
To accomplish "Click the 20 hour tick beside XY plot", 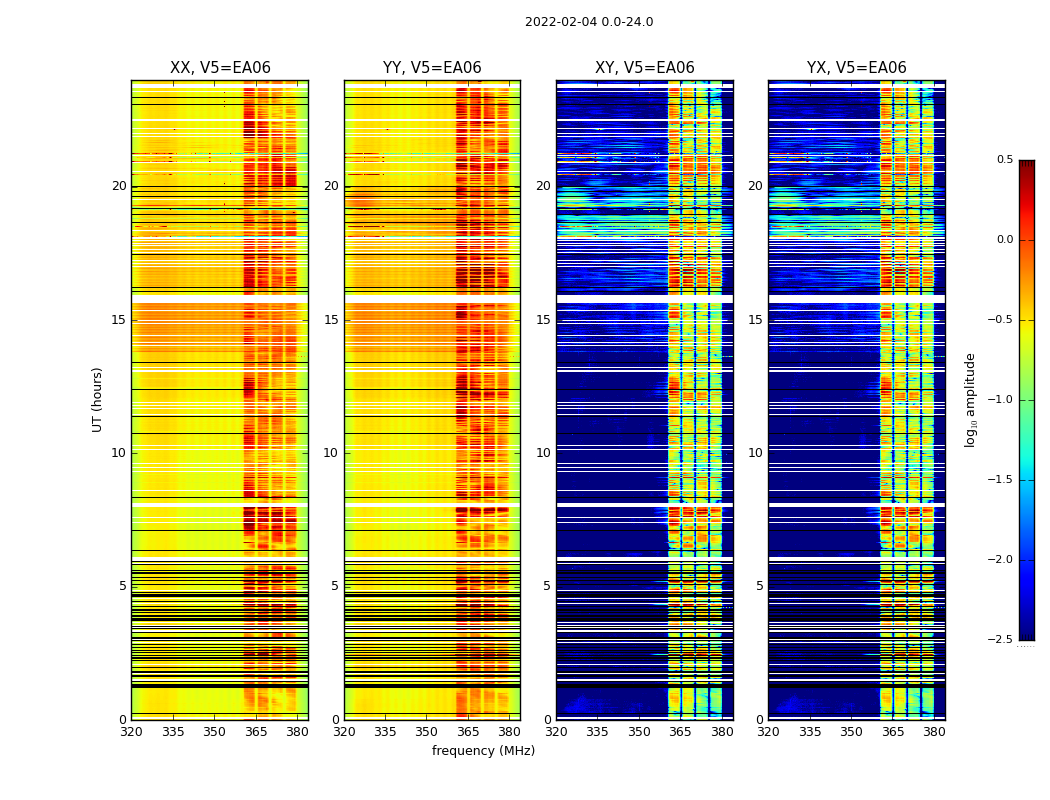I will coord(543,186).
